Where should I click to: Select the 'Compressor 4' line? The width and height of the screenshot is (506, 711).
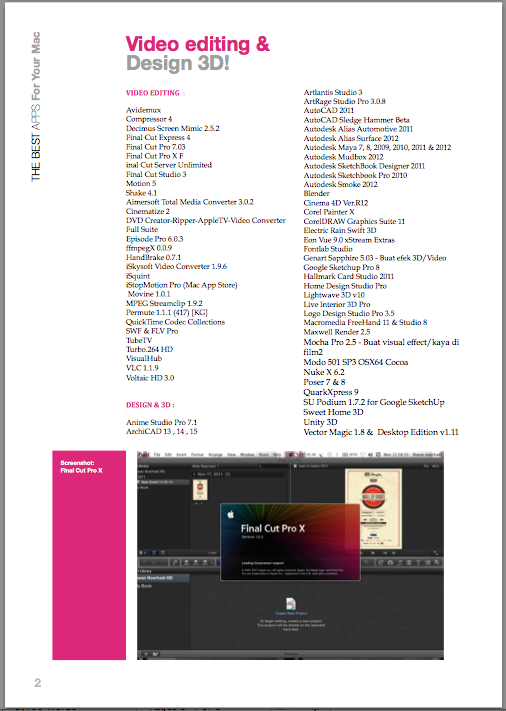tap(149, 119)
